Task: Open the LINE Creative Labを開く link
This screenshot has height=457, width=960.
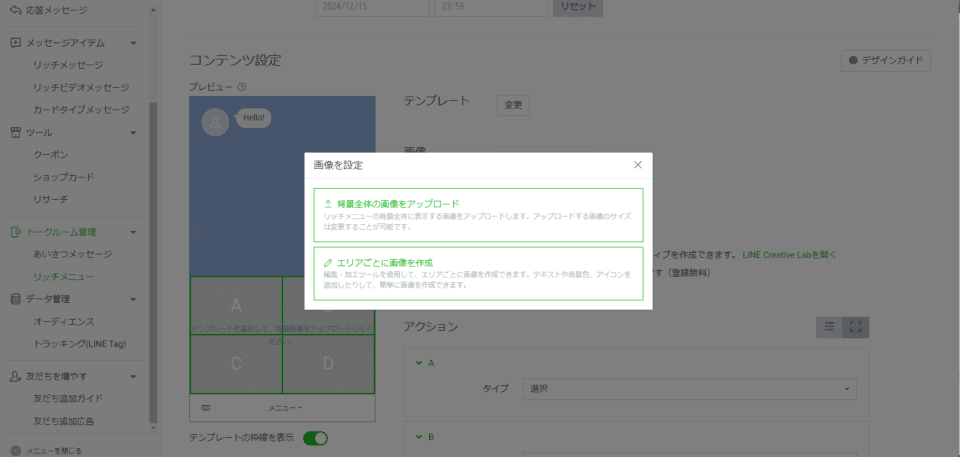Action: [x=789, y=254]
